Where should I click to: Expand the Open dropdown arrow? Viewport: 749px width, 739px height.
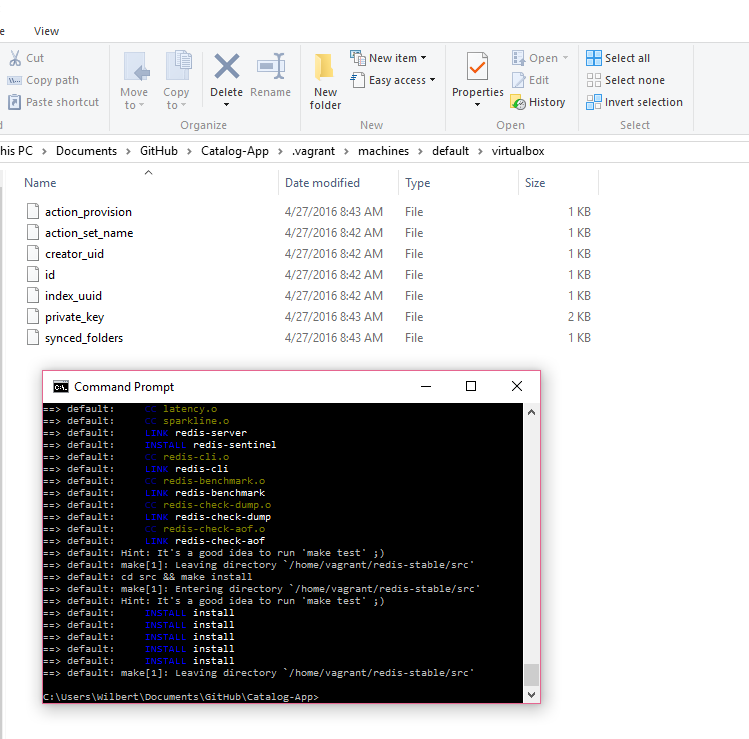pyautogui.click(x=566, y=58)
